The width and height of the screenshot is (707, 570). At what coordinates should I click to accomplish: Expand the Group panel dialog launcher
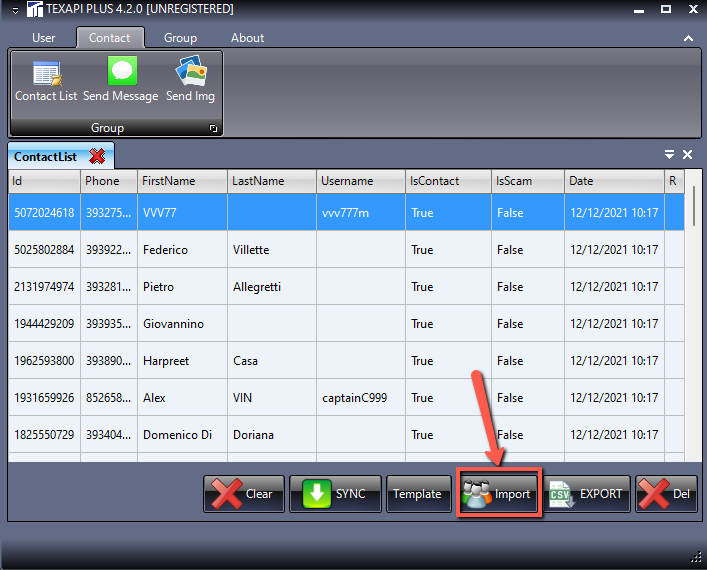coord(212,129)
